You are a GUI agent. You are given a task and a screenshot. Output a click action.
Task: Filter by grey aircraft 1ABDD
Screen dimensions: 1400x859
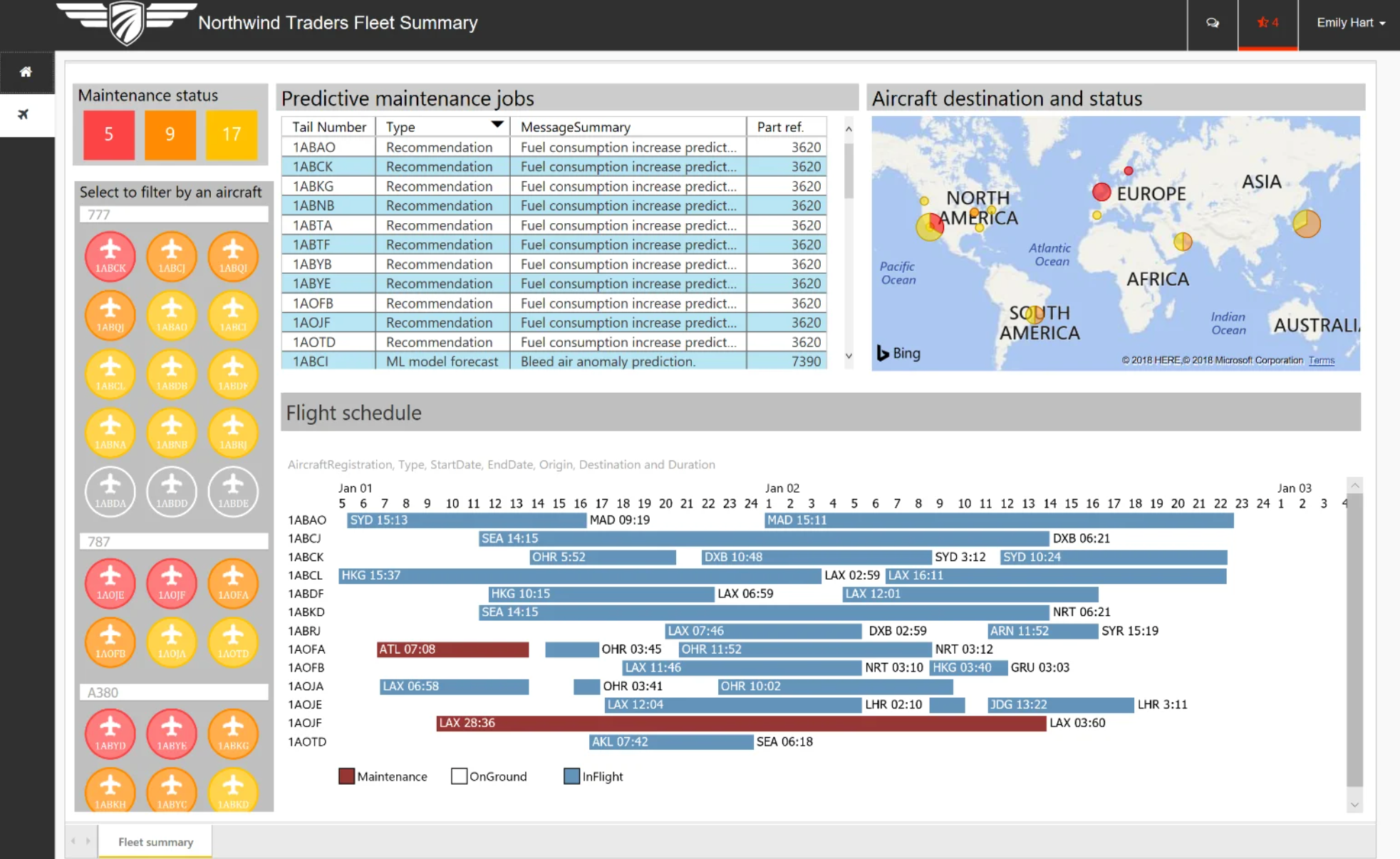[x=172, y=491]
